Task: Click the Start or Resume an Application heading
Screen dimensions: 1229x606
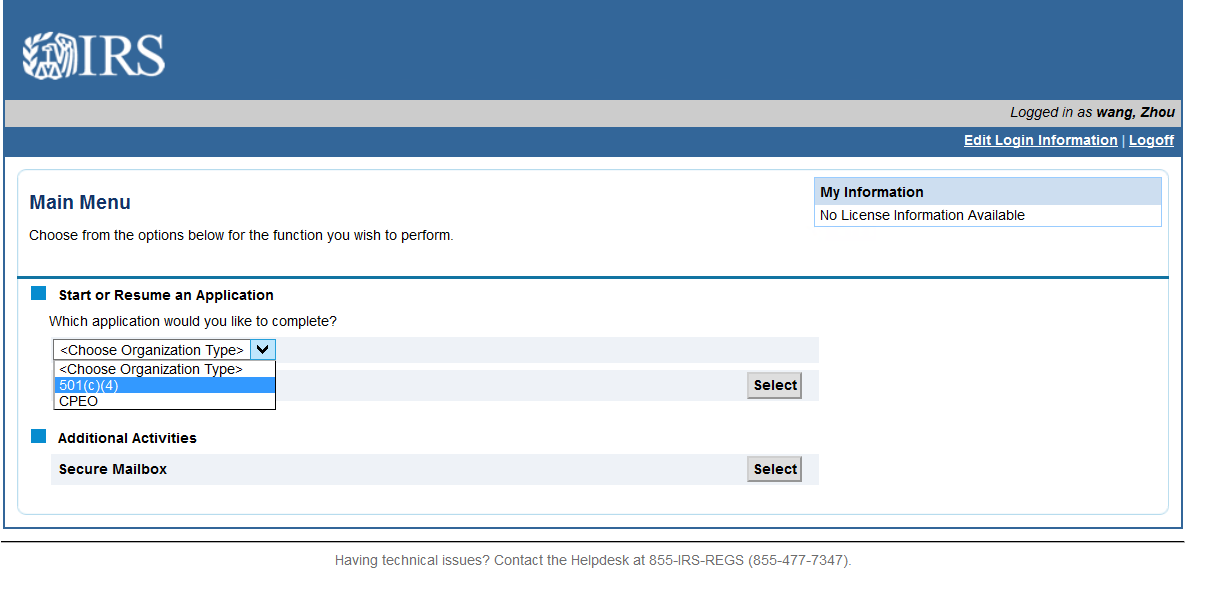Action: [166, 295]
